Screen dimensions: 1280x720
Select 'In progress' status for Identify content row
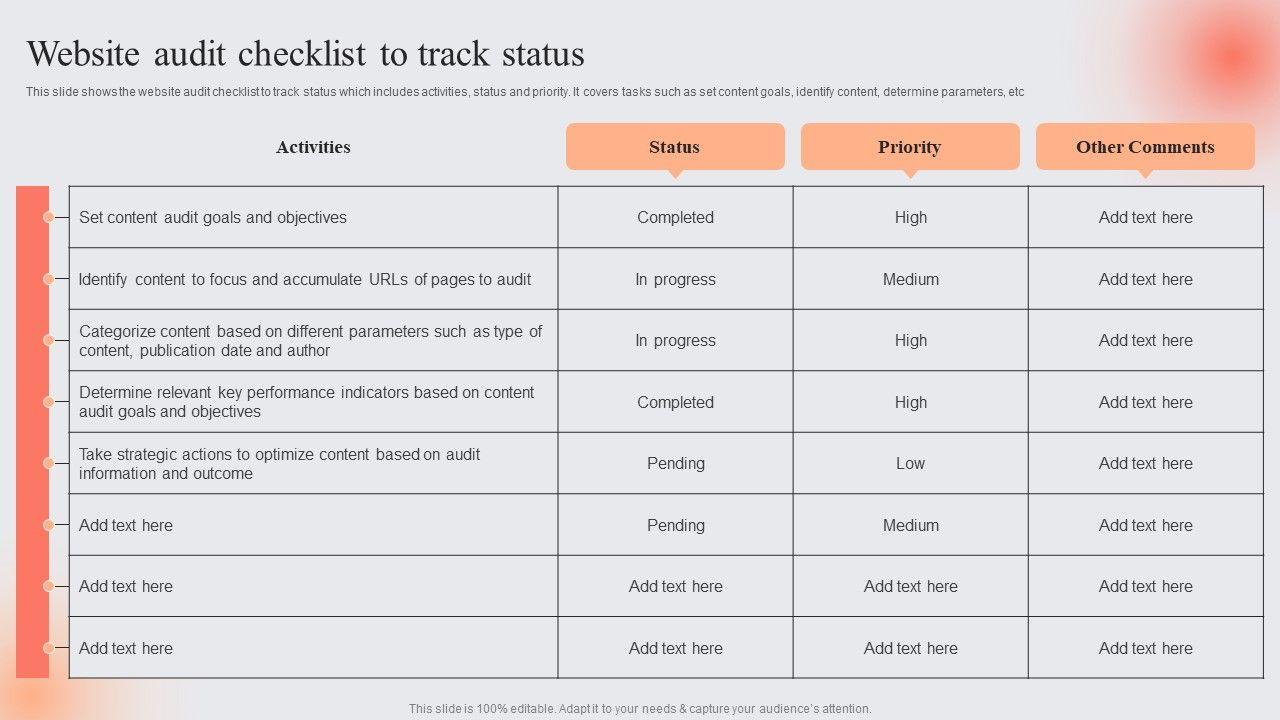tap(675, 279)
